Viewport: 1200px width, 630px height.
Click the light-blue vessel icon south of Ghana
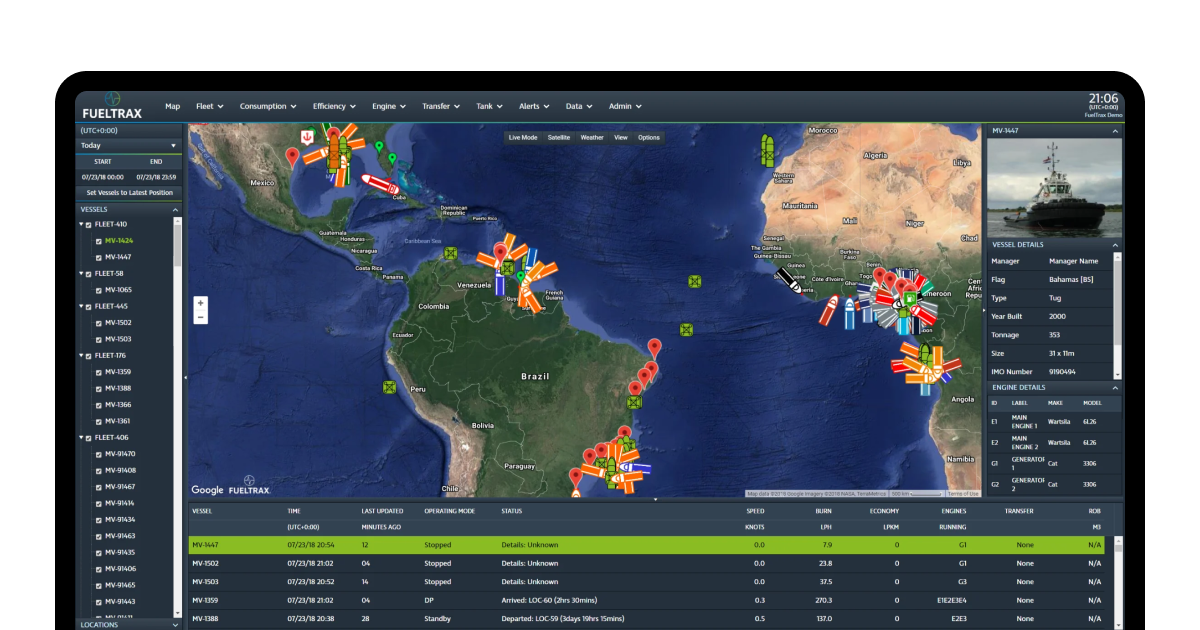click(849, 312)
